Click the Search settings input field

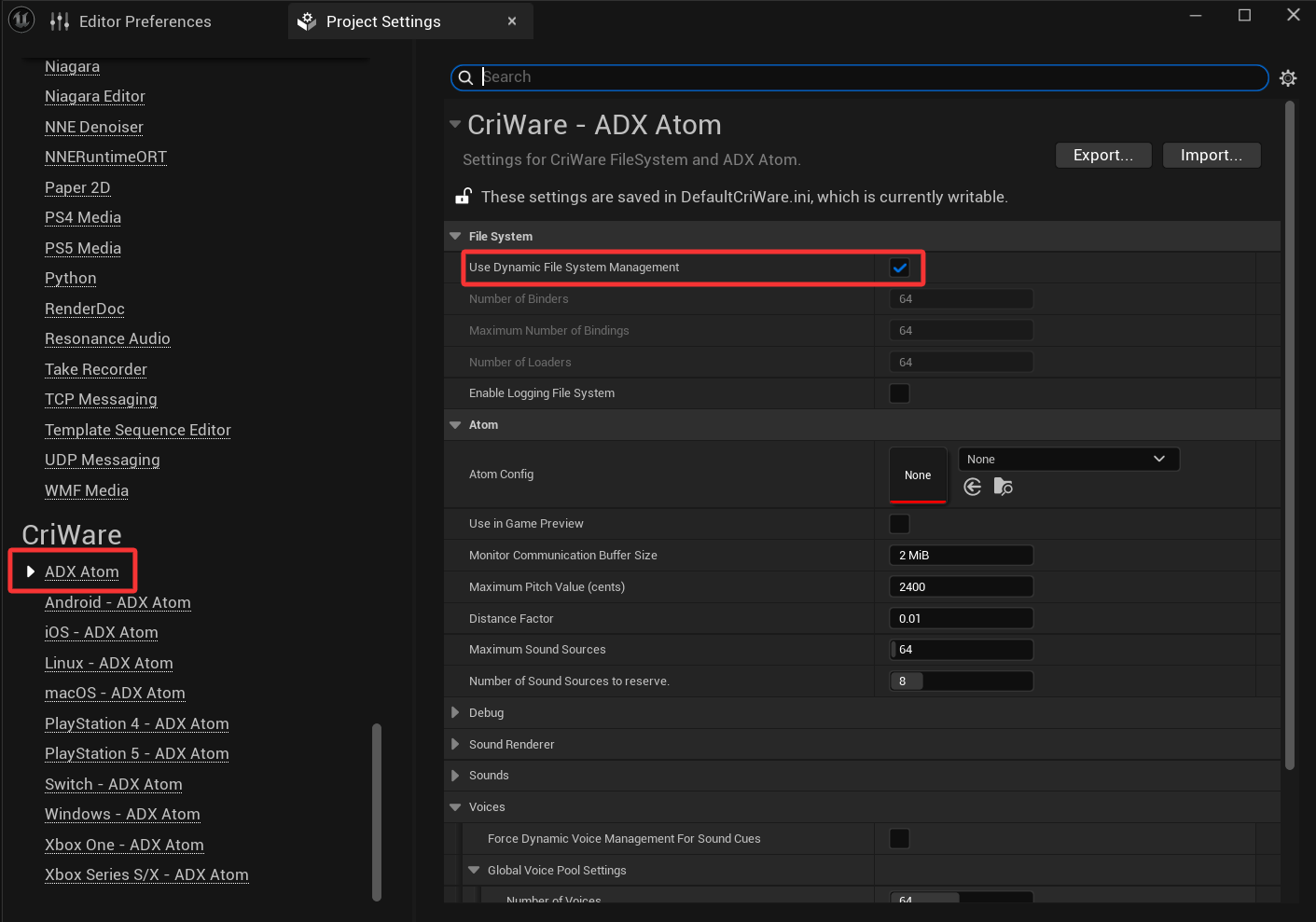coord(859,77)
